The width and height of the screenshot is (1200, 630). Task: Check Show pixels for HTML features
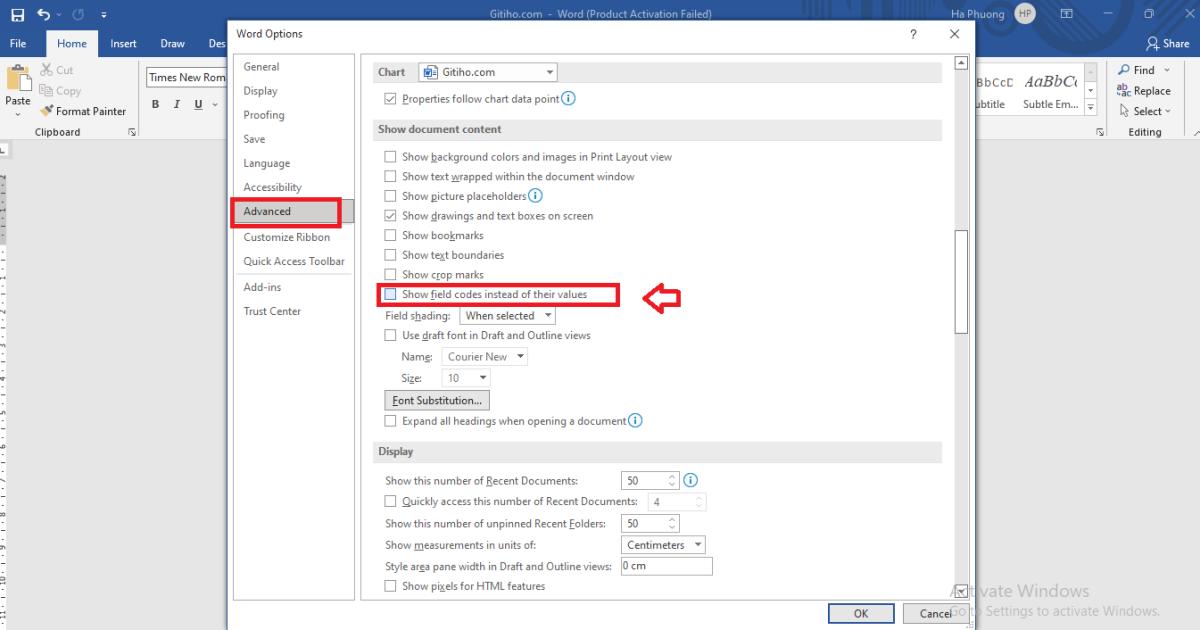click(x=391, y=586)
